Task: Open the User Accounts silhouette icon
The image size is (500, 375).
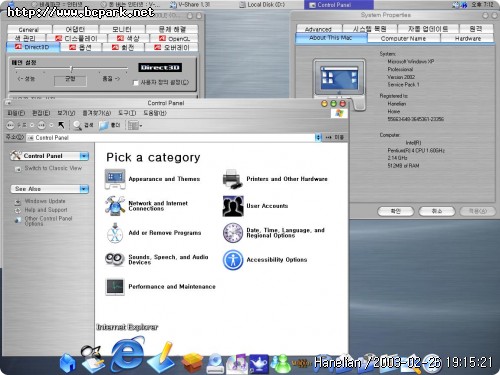Action: click(x=233, y=206)
